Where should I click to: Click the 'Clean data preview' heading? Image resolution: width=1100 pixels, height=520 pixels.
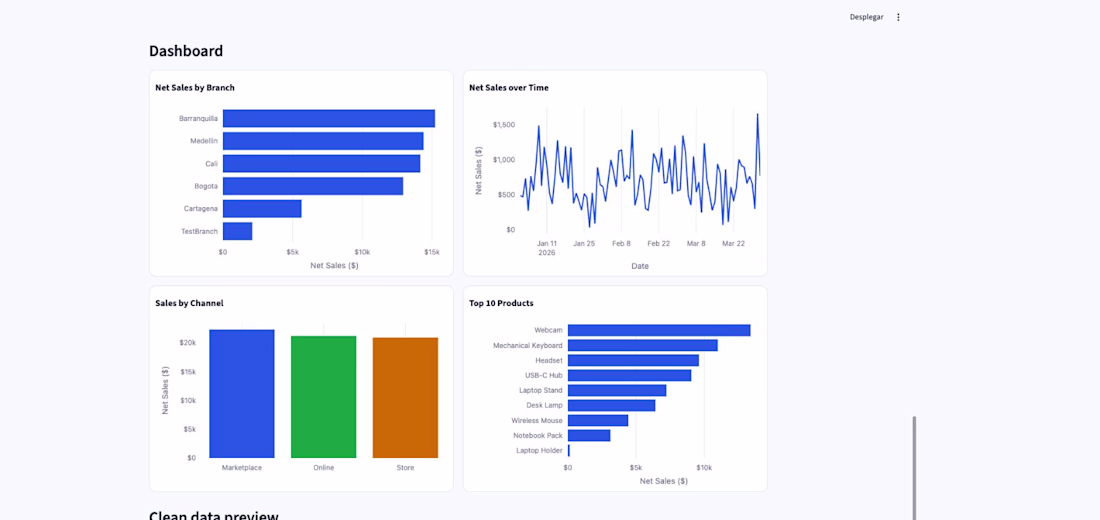[x=214, y=515]
